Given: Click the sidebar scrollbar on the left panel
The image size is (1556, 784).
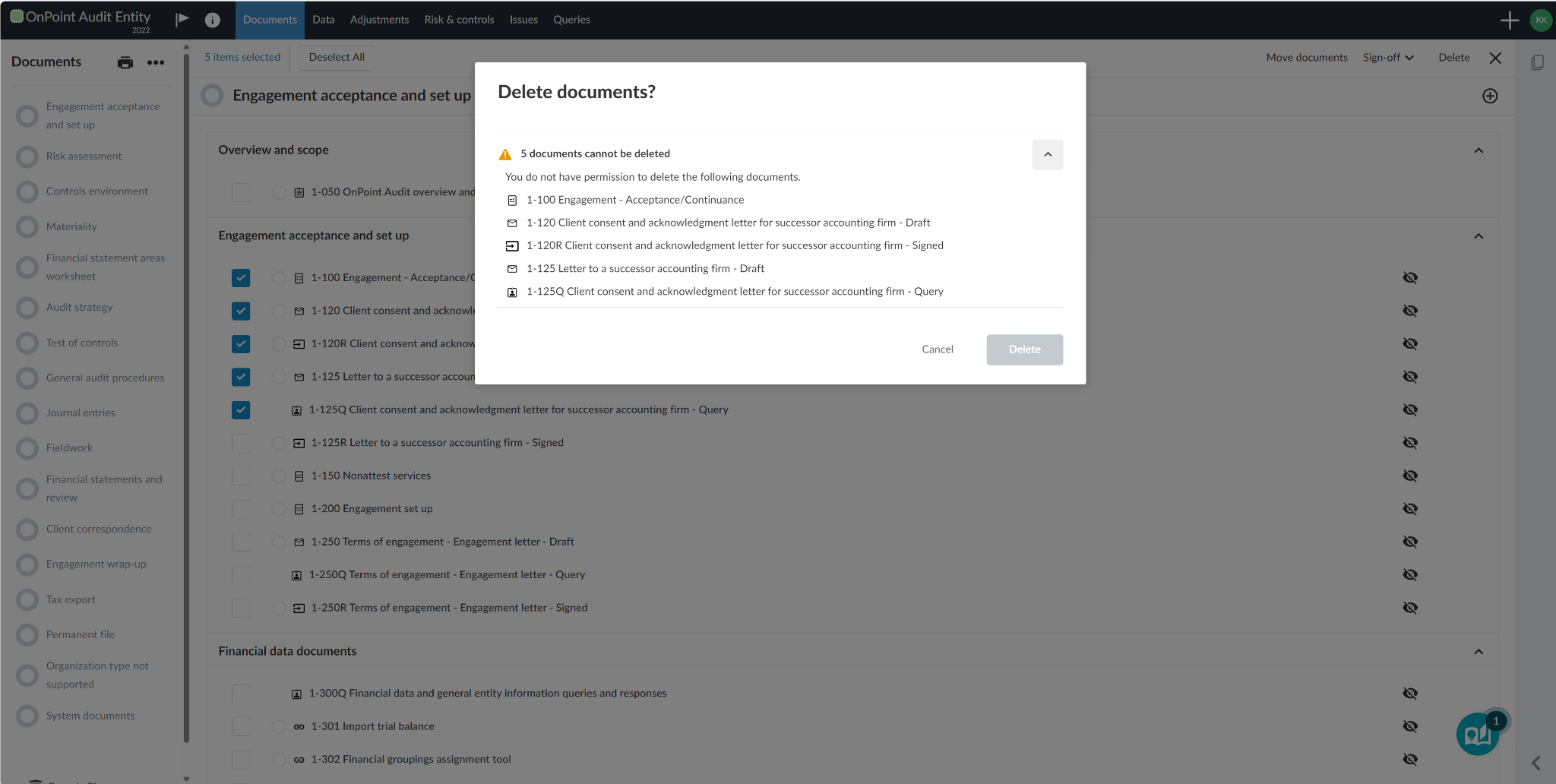Looking at the screenshot, I should click(x=185, y=380).
